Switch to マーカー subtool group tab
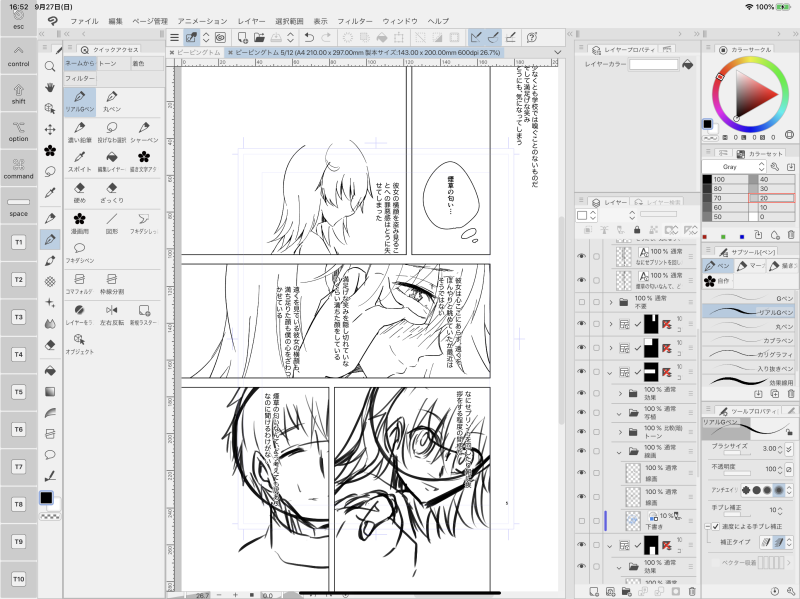The image size is (800, 599). click(x=750, y=266)
